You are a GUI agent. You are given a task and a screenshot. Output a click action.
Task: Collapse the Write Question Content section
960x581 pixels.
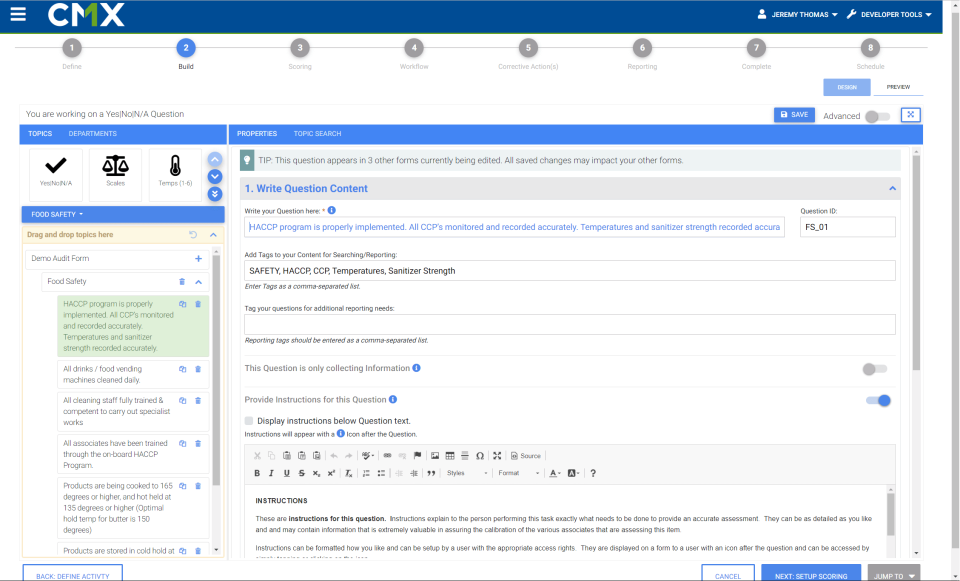(892, 189)
